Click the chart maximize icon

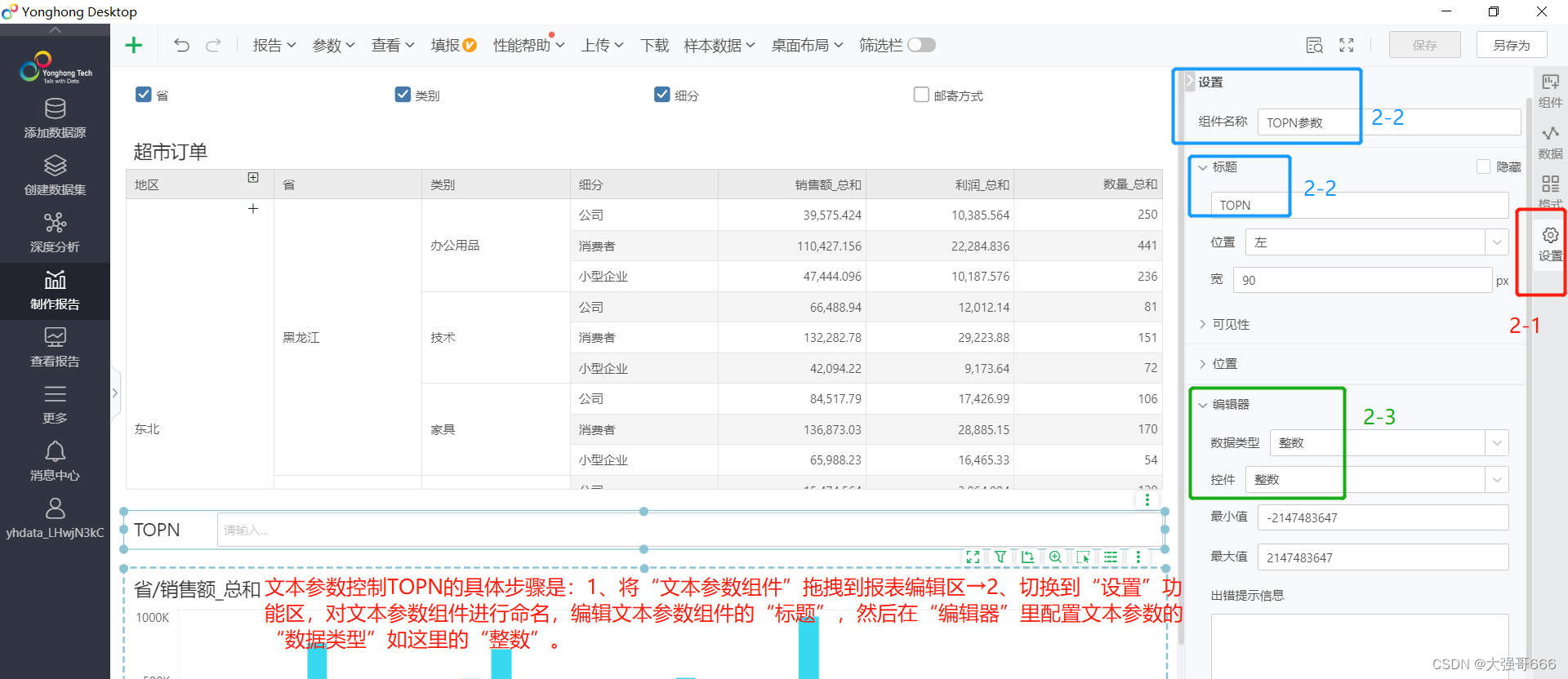[x=973, y=557]
